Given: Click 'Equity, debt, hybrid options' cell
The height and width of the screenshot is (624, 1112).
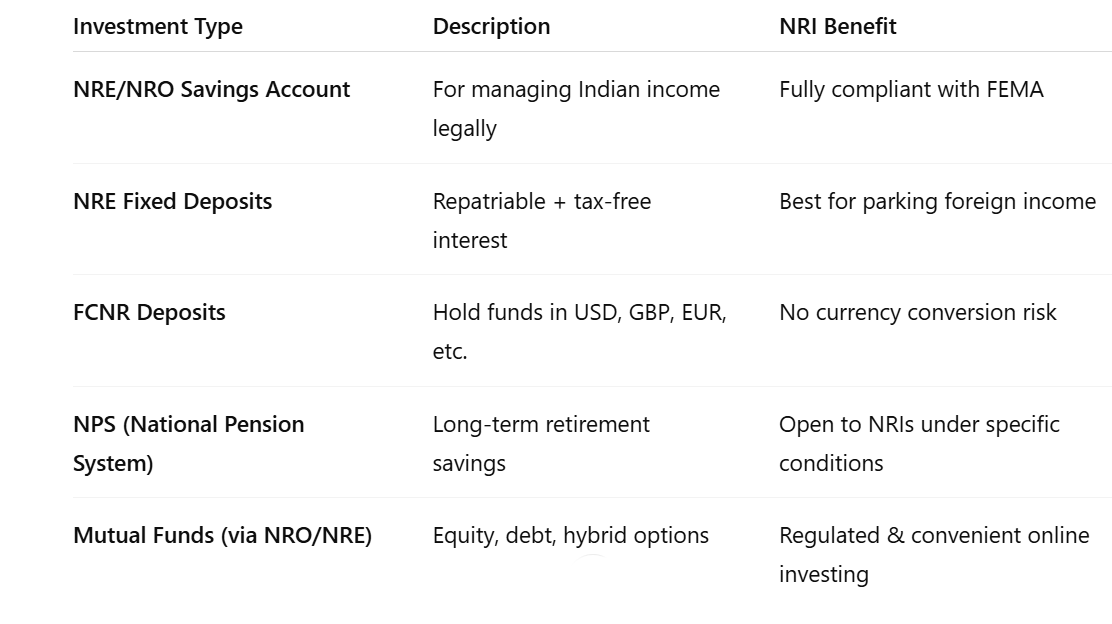Looking at the screenshot, I should [x=571, y=535].
